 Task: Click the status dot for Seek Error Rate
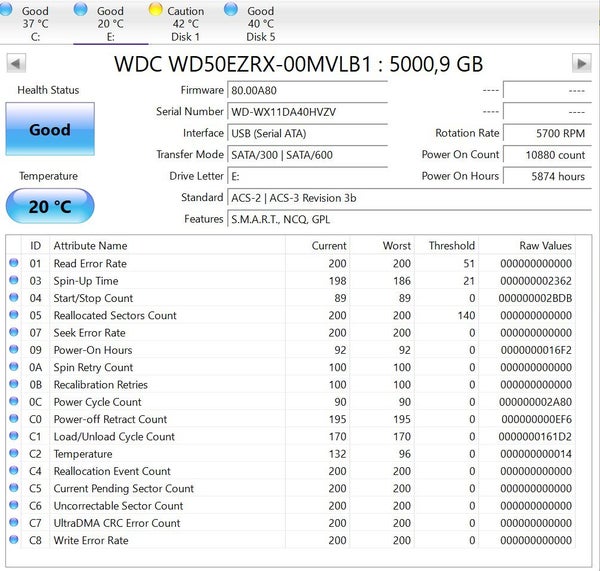pos(14,331)
